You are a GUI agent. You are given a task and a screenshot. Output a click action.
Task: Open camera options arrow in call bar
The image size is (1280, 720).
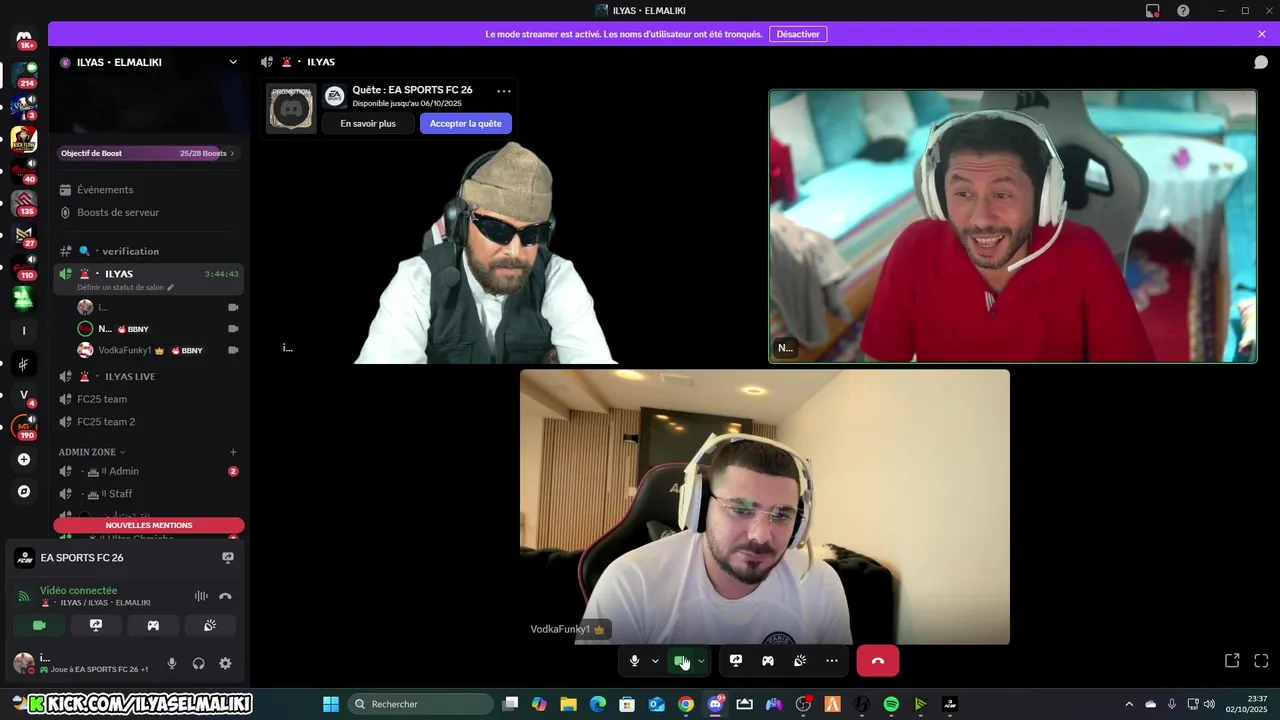pyautogui.click(x=701, y=661)
